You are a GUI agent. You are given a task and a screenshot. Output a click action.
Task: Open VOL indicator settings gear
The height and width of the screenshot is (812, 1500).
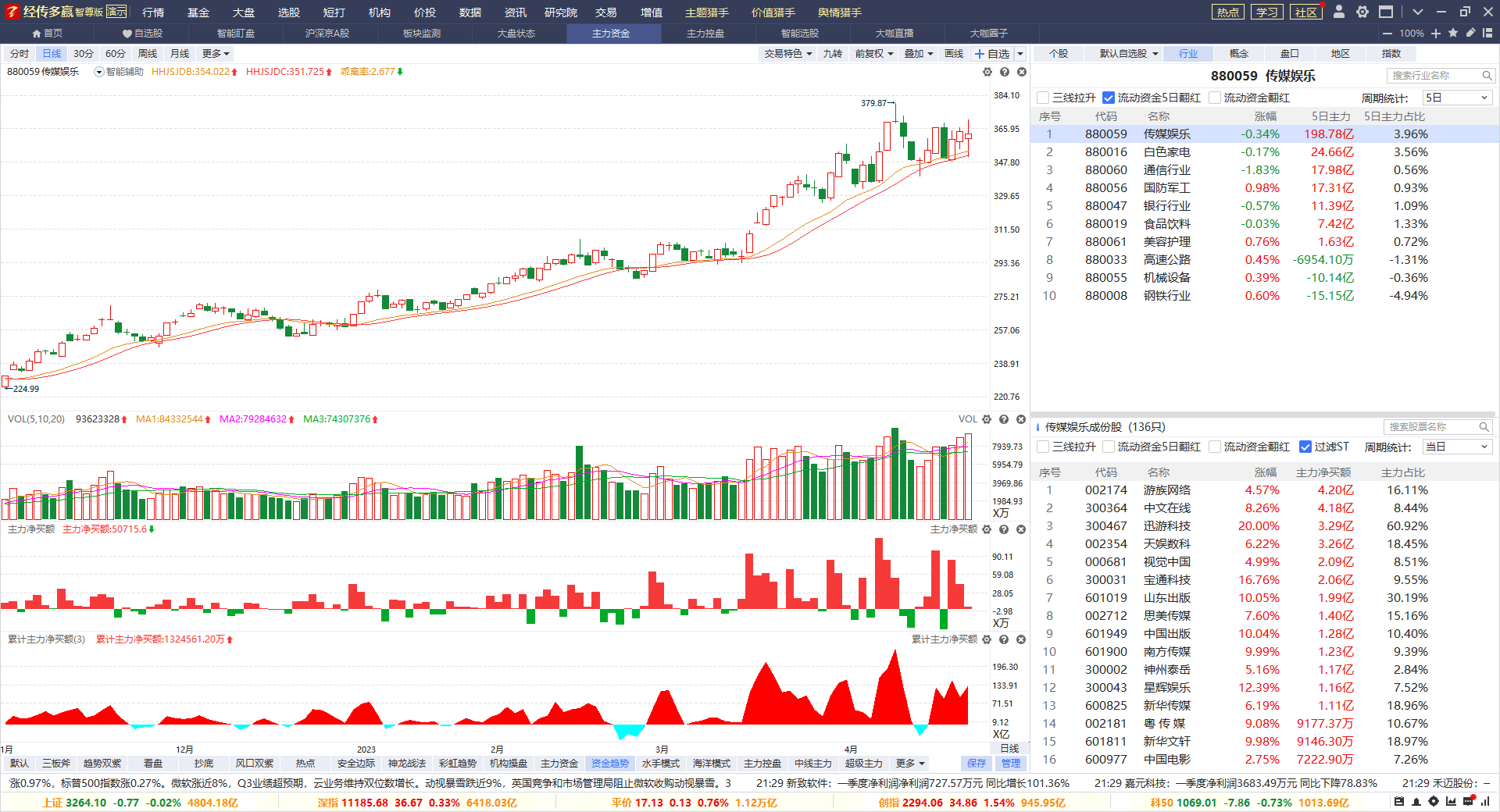click(x=987, y=419)
